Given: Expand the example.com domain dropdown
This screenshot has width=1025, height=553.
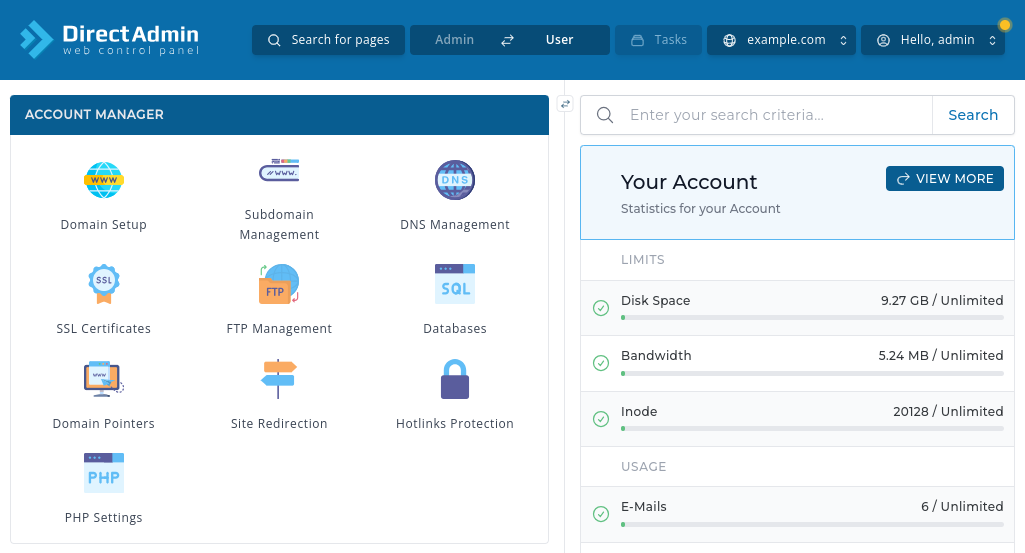Looking at the screenshot, I should [x=781, y=40].
